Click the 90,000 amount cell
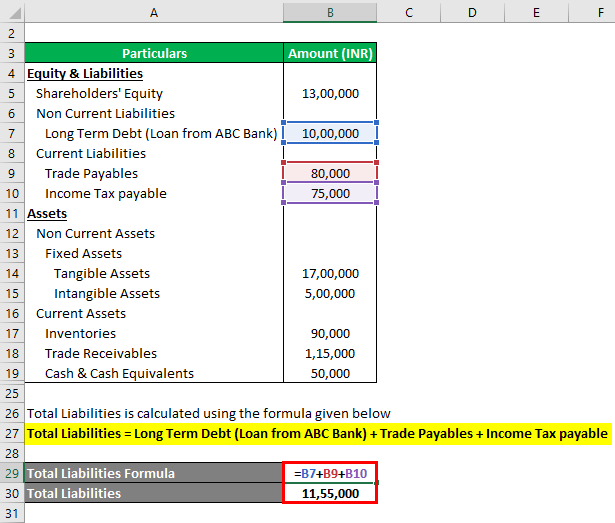Viewport: 615px width, 523px height. click(330, 333)
